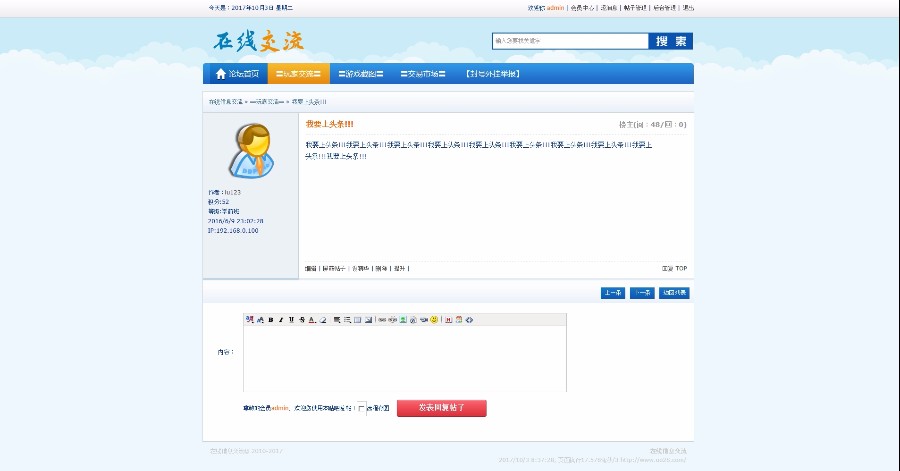Click the fourth action link under post

pos(381,268)
